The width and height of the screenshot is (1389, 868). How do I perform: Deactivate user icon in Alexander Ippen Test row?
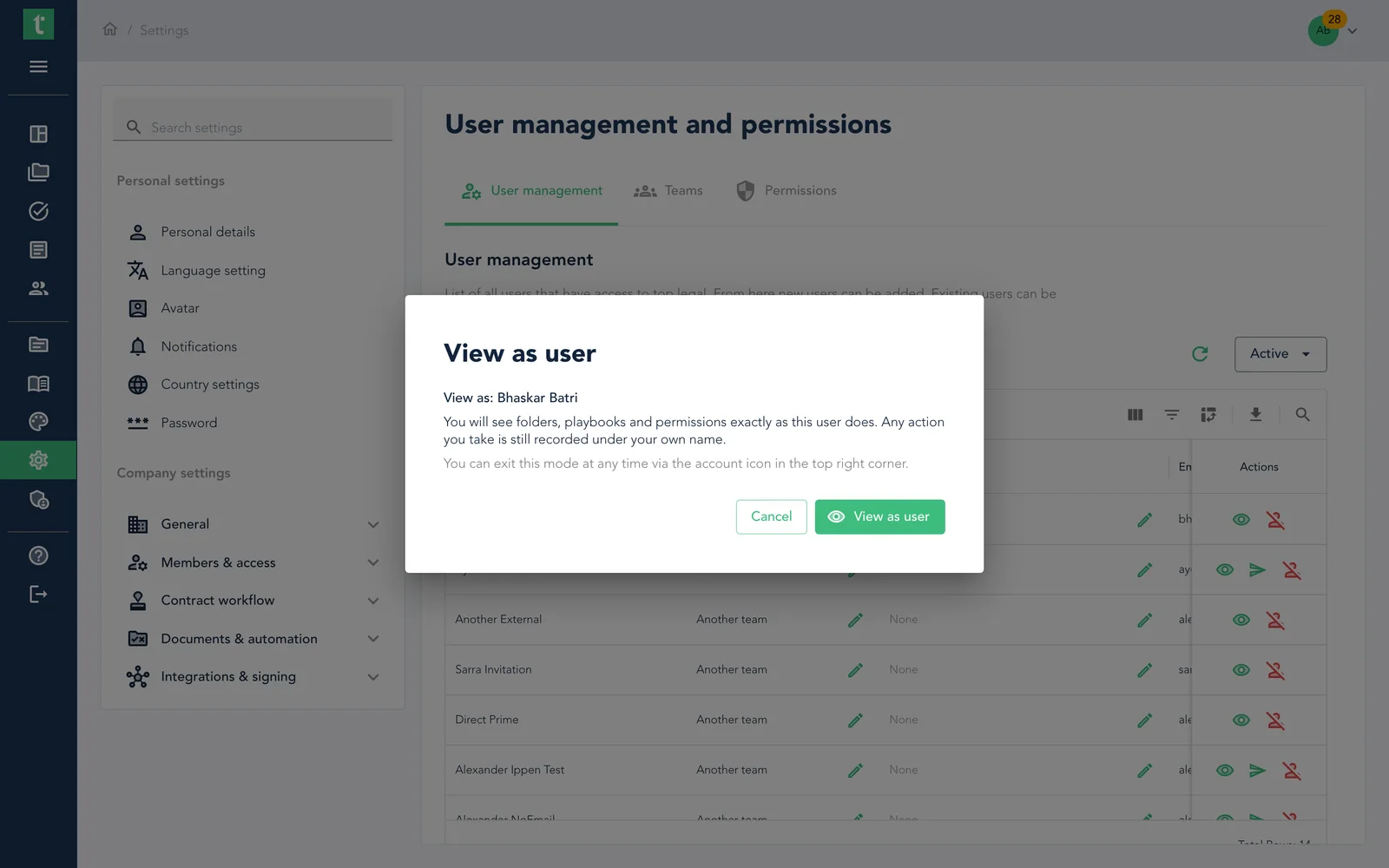click(x=1292, y=770)
